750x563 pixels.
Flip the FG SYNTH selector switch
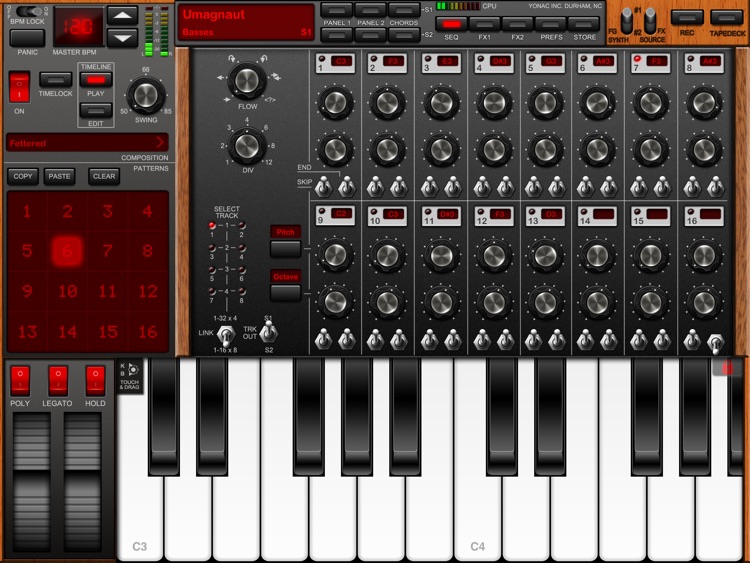coord(626,21)
